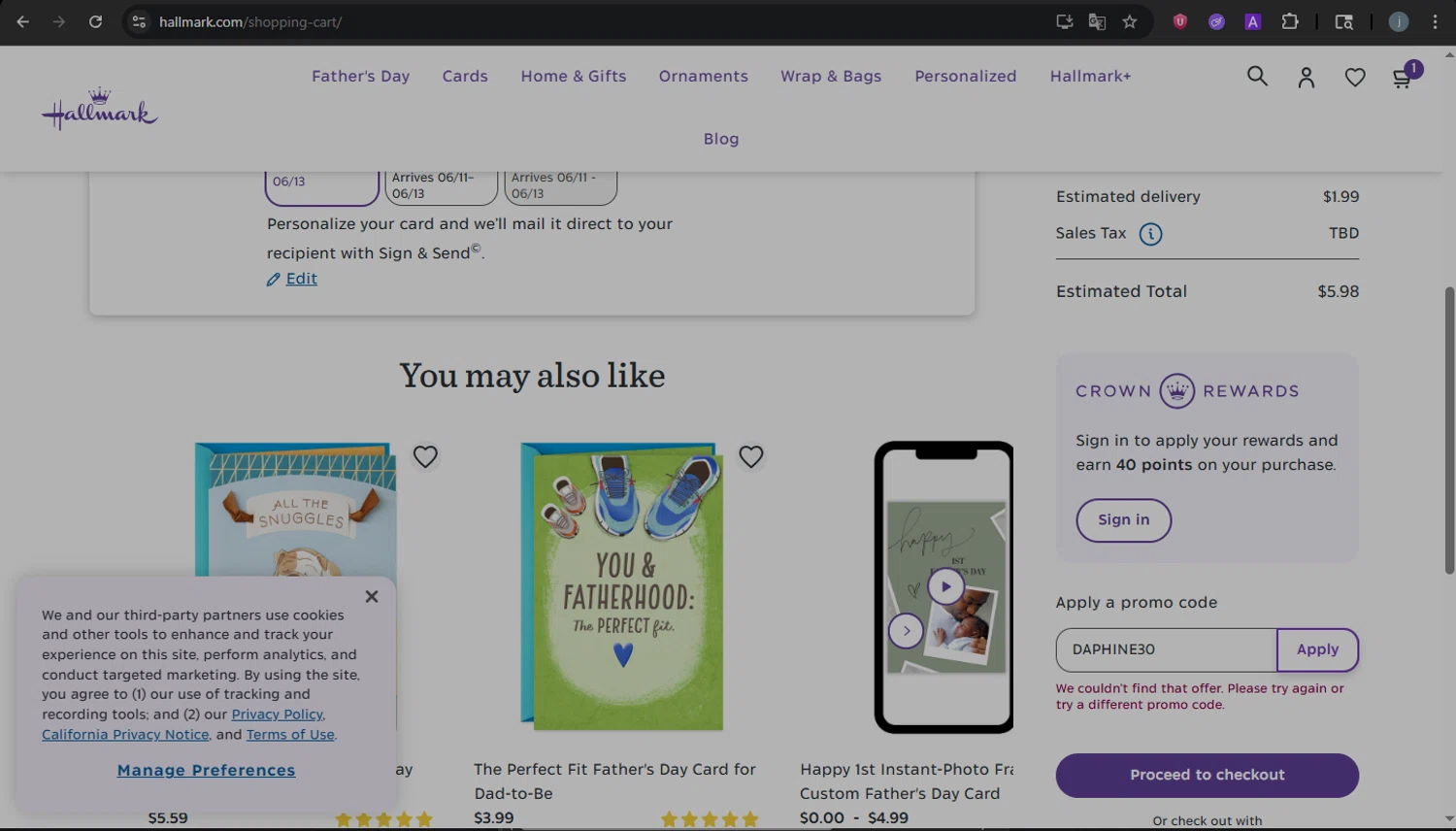Open the favorites heart icon in header

click(1355, 78)
